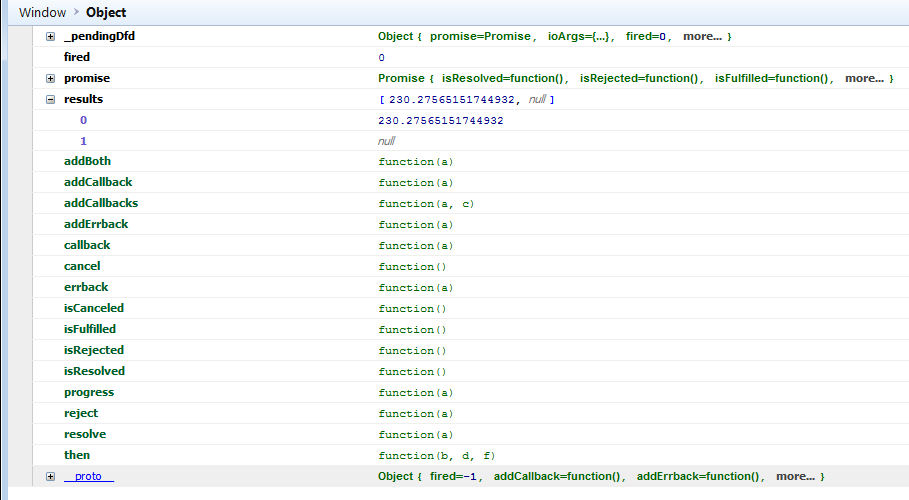This screenshot has width=909, height=500.
Task: Select the progress method name
Action: (x=89, y=392)
